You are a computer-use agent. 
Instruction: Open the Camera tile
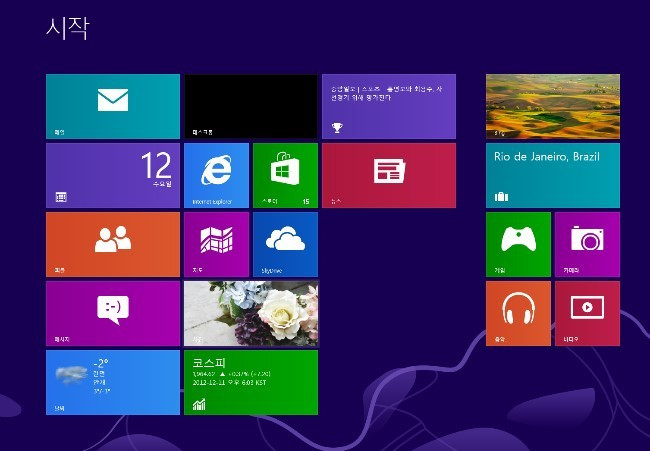587,245
